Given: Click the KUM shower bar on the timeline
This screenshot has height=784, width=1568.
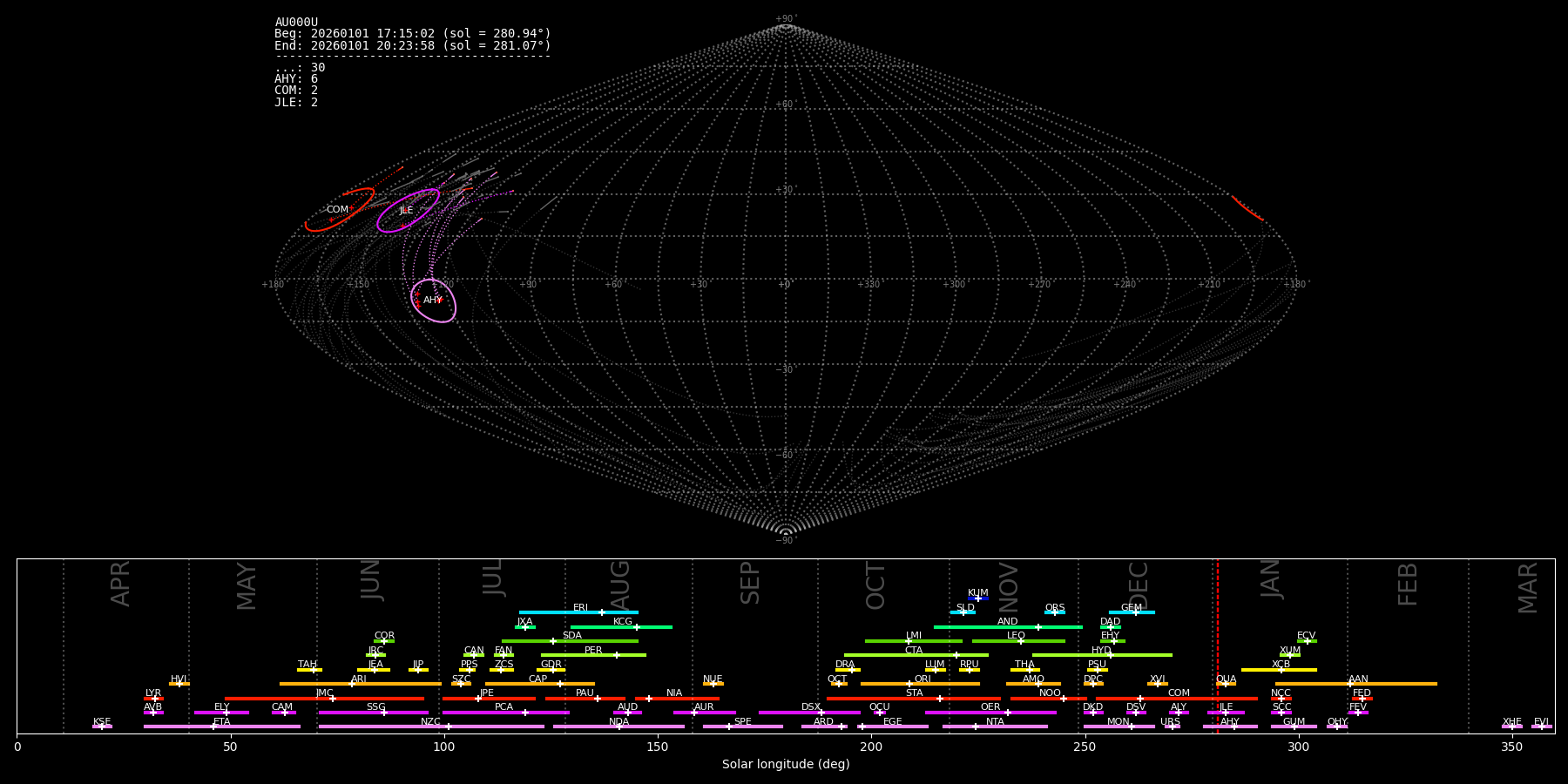Looking at the screenshot, I should (x=978, y=598).
